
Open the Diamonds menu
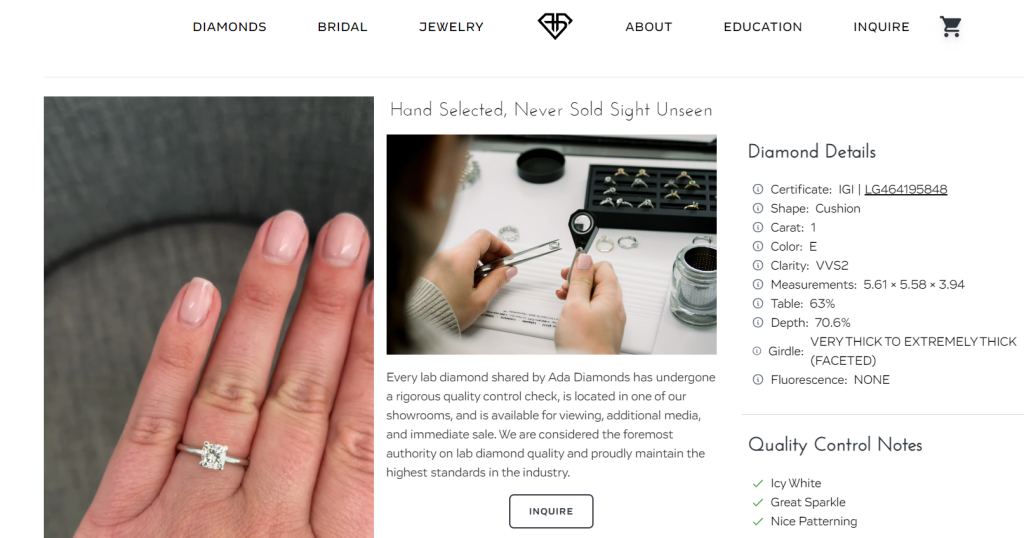tap(229, 27)
